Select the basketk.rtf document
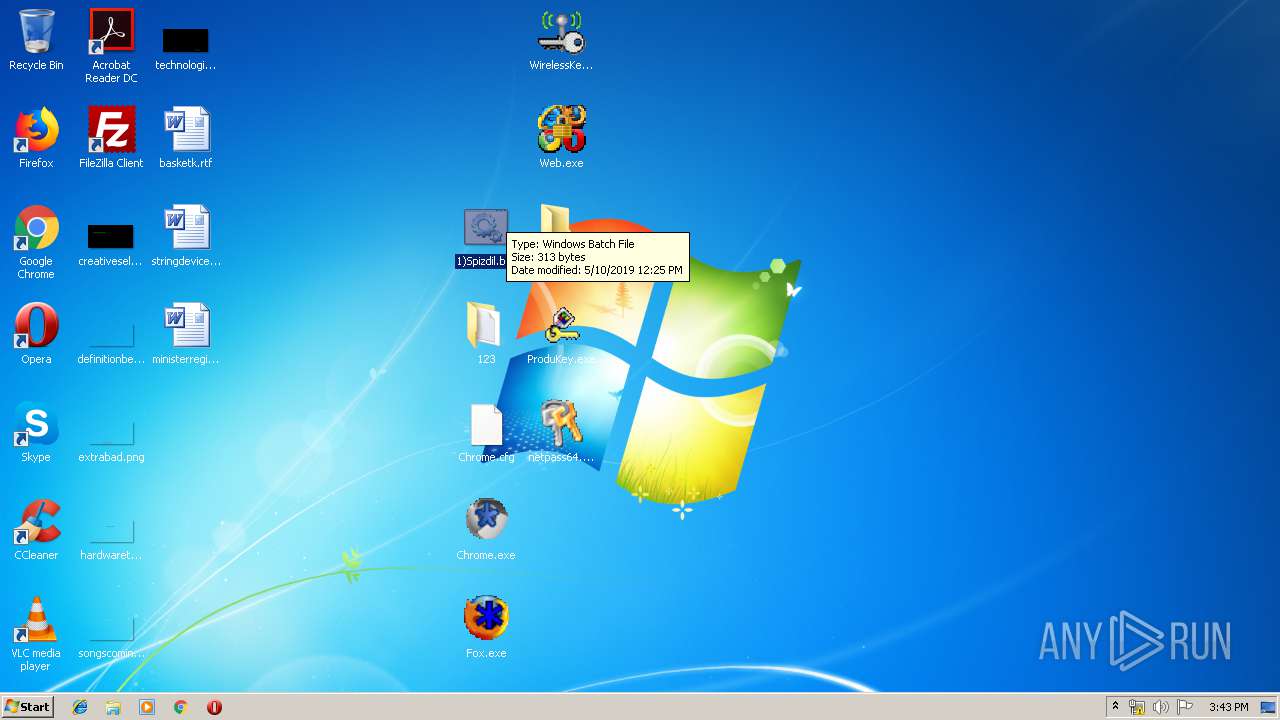Viewport: 1280px width, 720px height. [185, 138]
